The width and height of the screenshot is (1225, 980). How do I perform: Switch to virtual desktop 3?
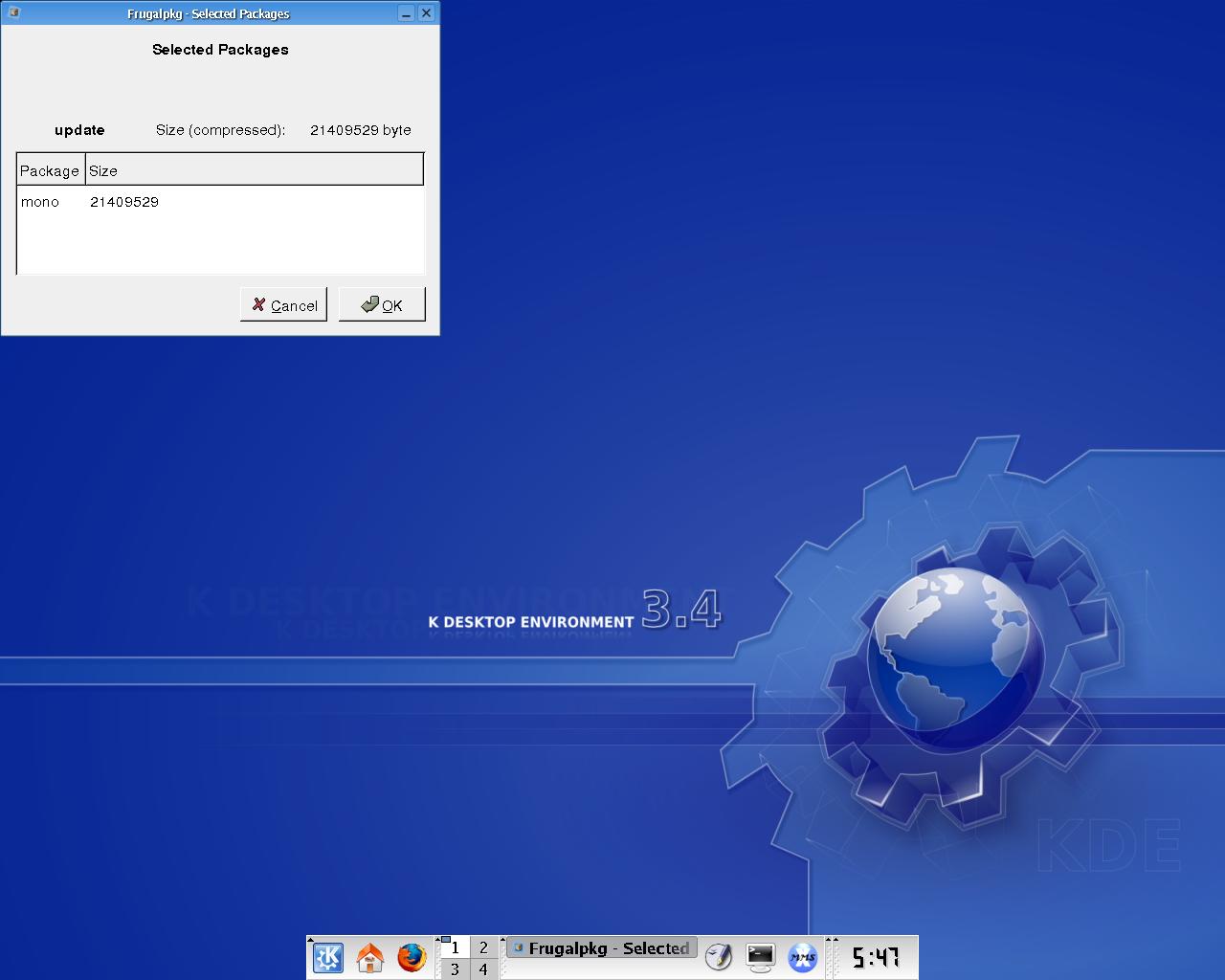pos(455,969)
